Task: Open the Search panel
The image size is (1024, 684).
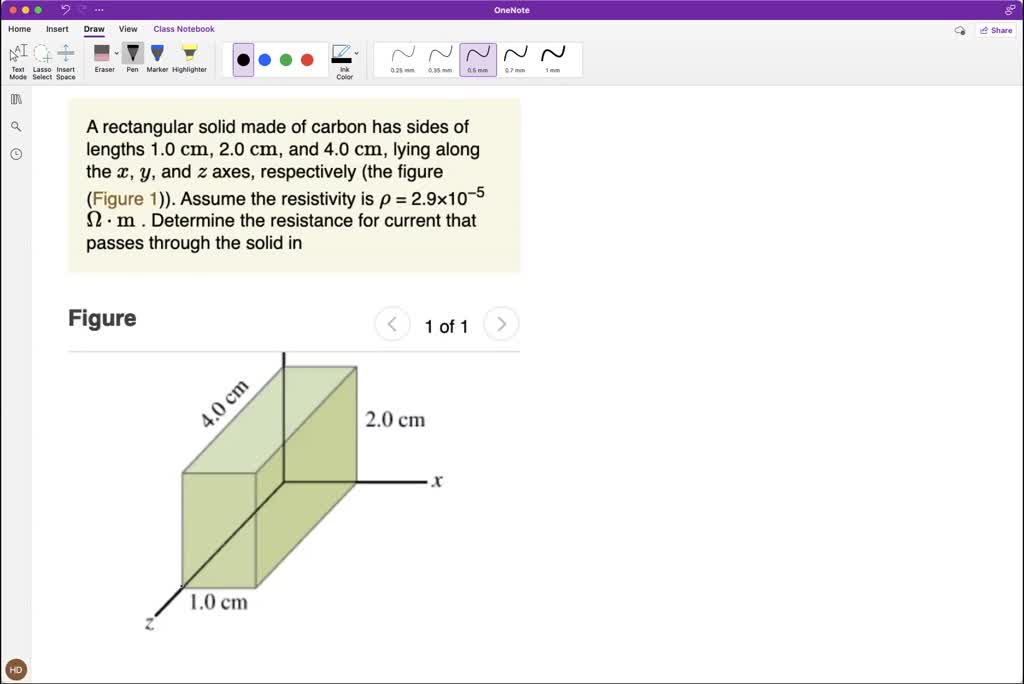Action: [x=15, y=127]
